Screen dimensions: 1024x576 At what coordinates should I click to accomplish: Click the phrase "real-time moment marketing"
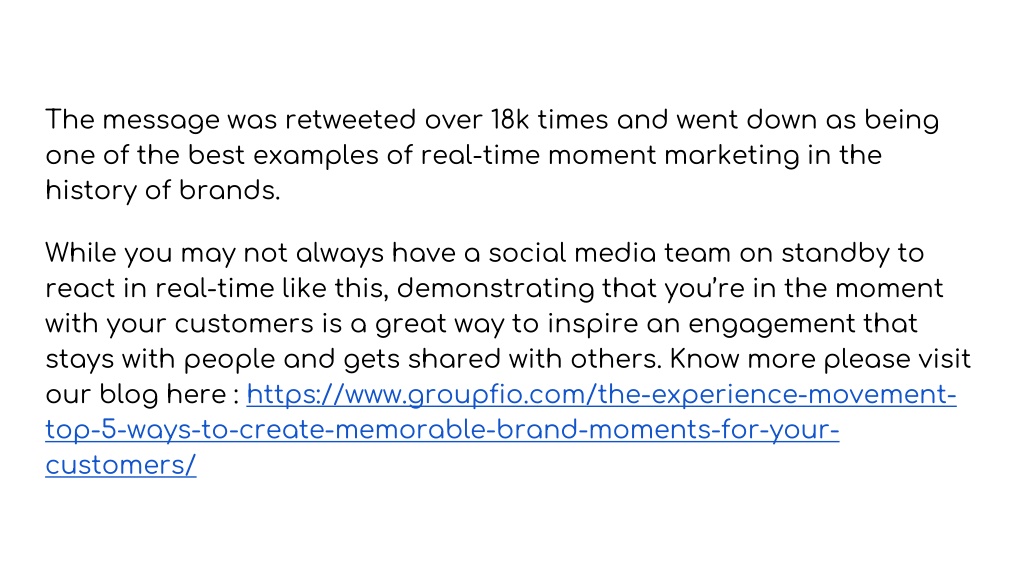610,156
